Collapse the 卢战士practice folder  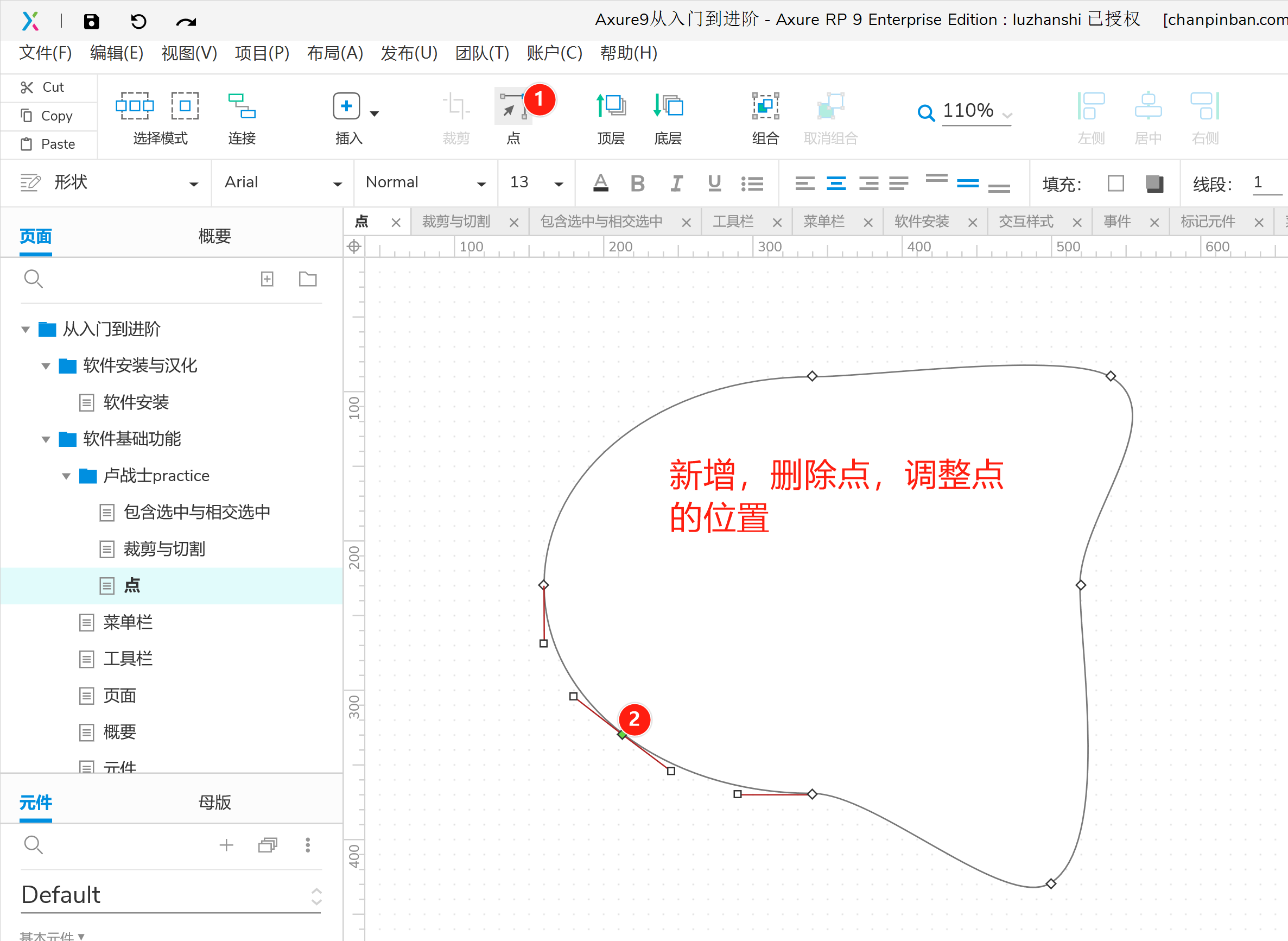66,476
